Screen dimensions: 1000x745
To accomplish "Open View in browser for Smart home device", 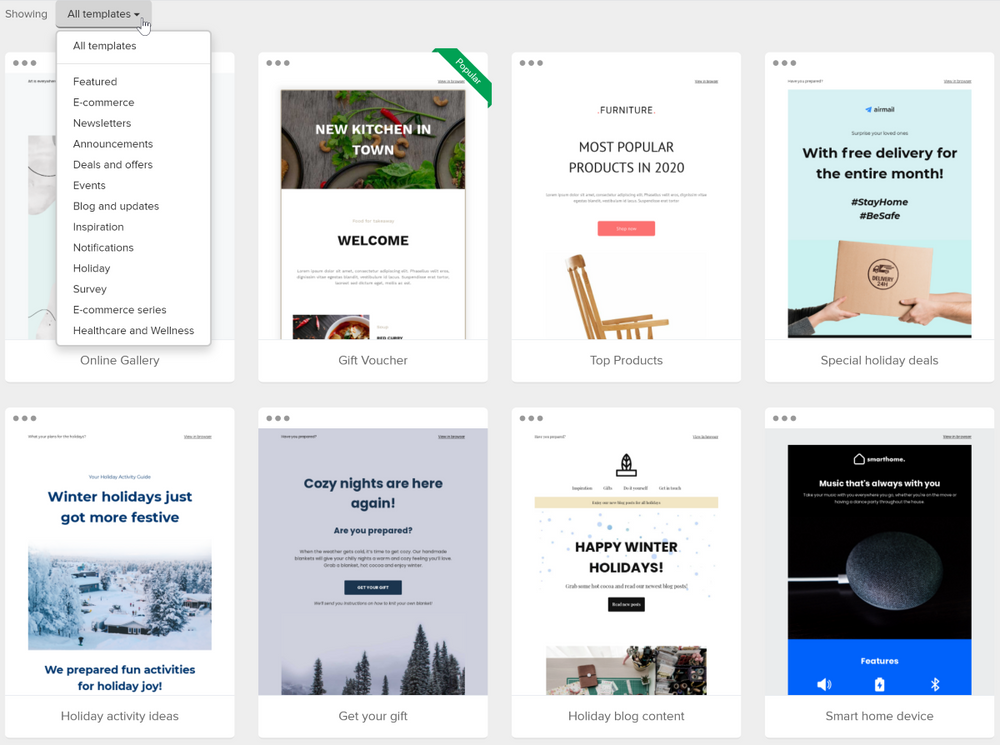I will (957, 437).
